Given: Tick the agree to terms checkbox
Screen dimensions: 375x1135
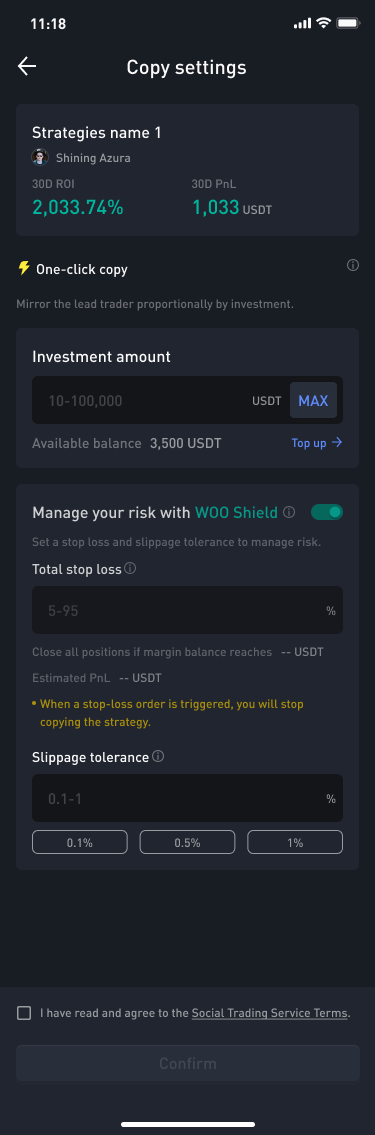Looking at the screenshot, I should (x=24, y=1013).
